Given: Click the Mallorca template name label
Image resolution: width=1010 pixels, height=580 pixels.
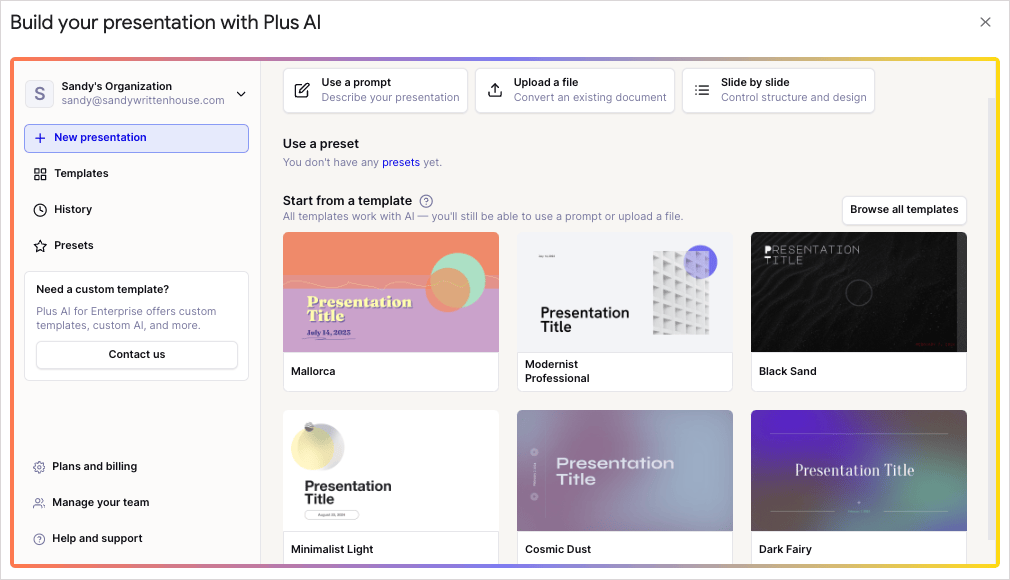Looking at the screenshot, I should pyautogui.click(x=313, y=372).
